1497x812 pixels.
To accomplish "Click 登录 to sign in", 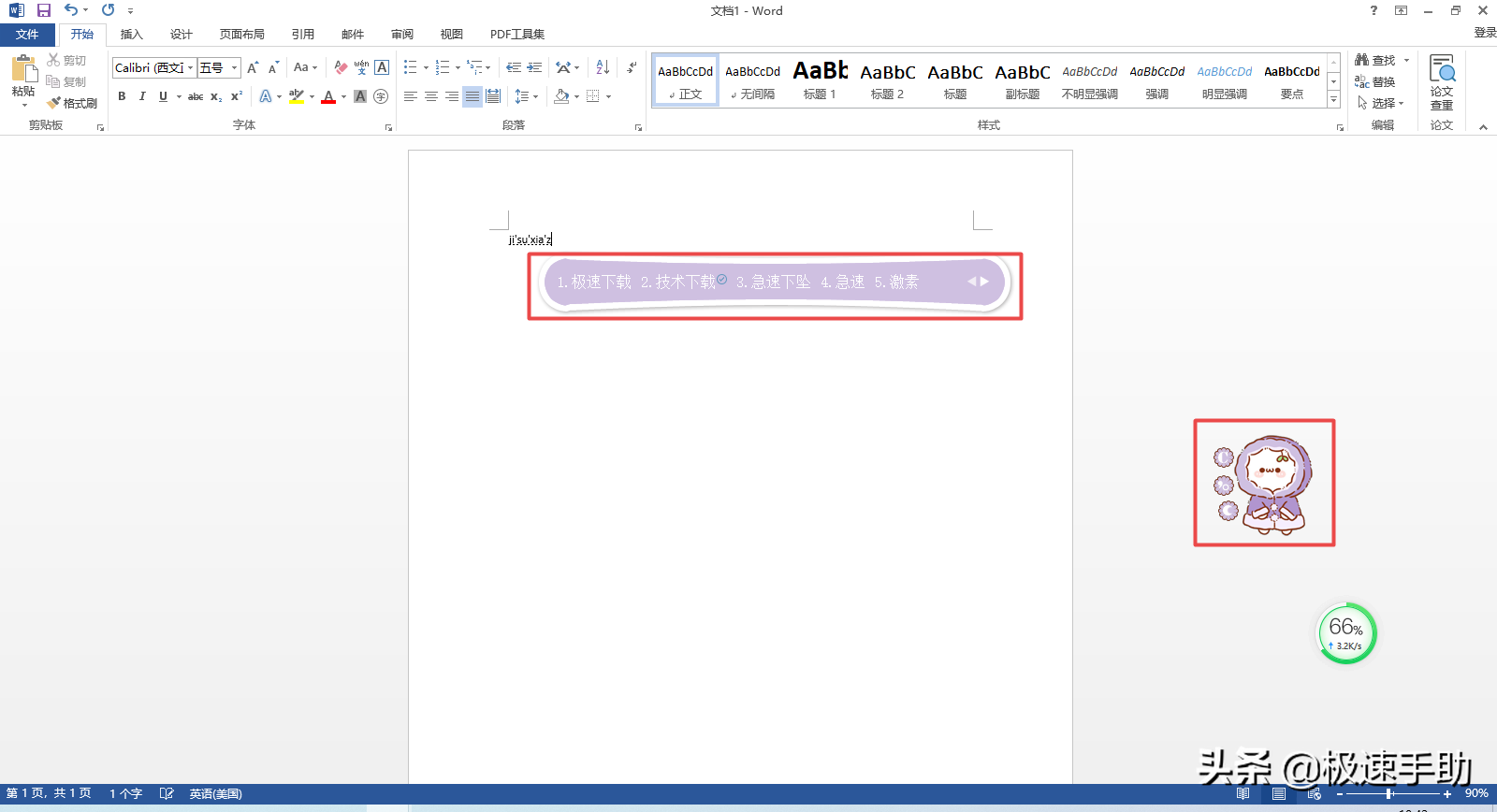I will (x=1485, y=33).
